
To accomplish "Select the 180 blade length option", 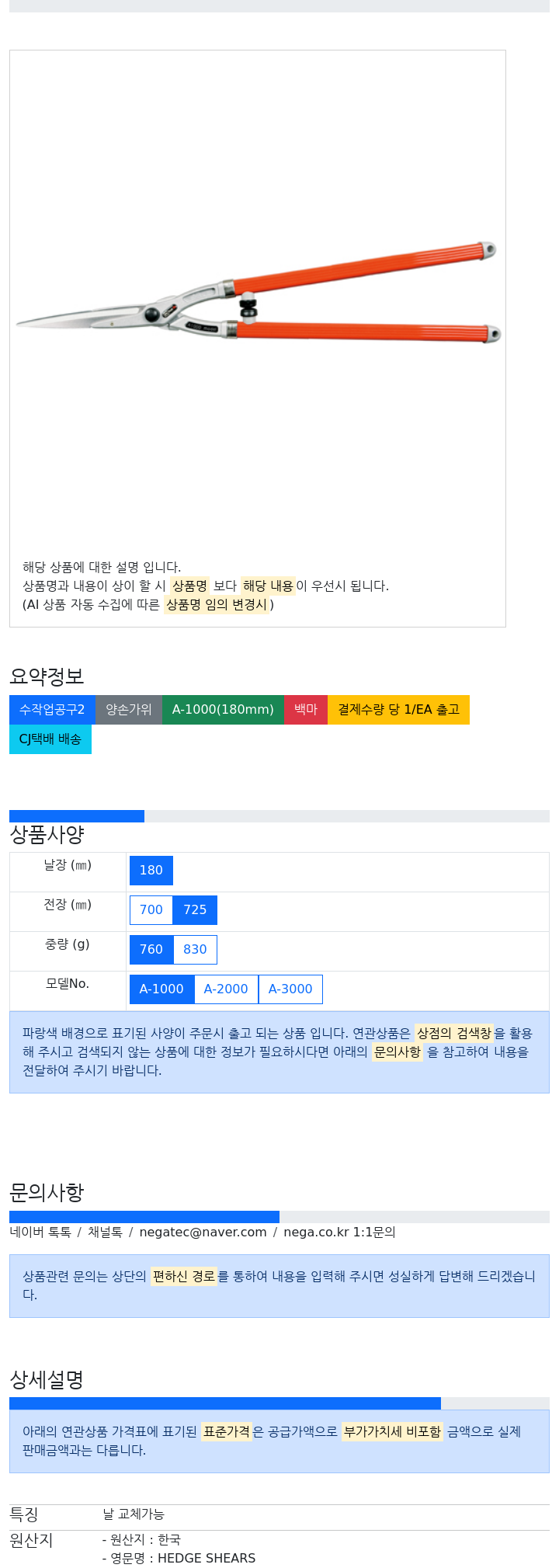I will (151, 871).
